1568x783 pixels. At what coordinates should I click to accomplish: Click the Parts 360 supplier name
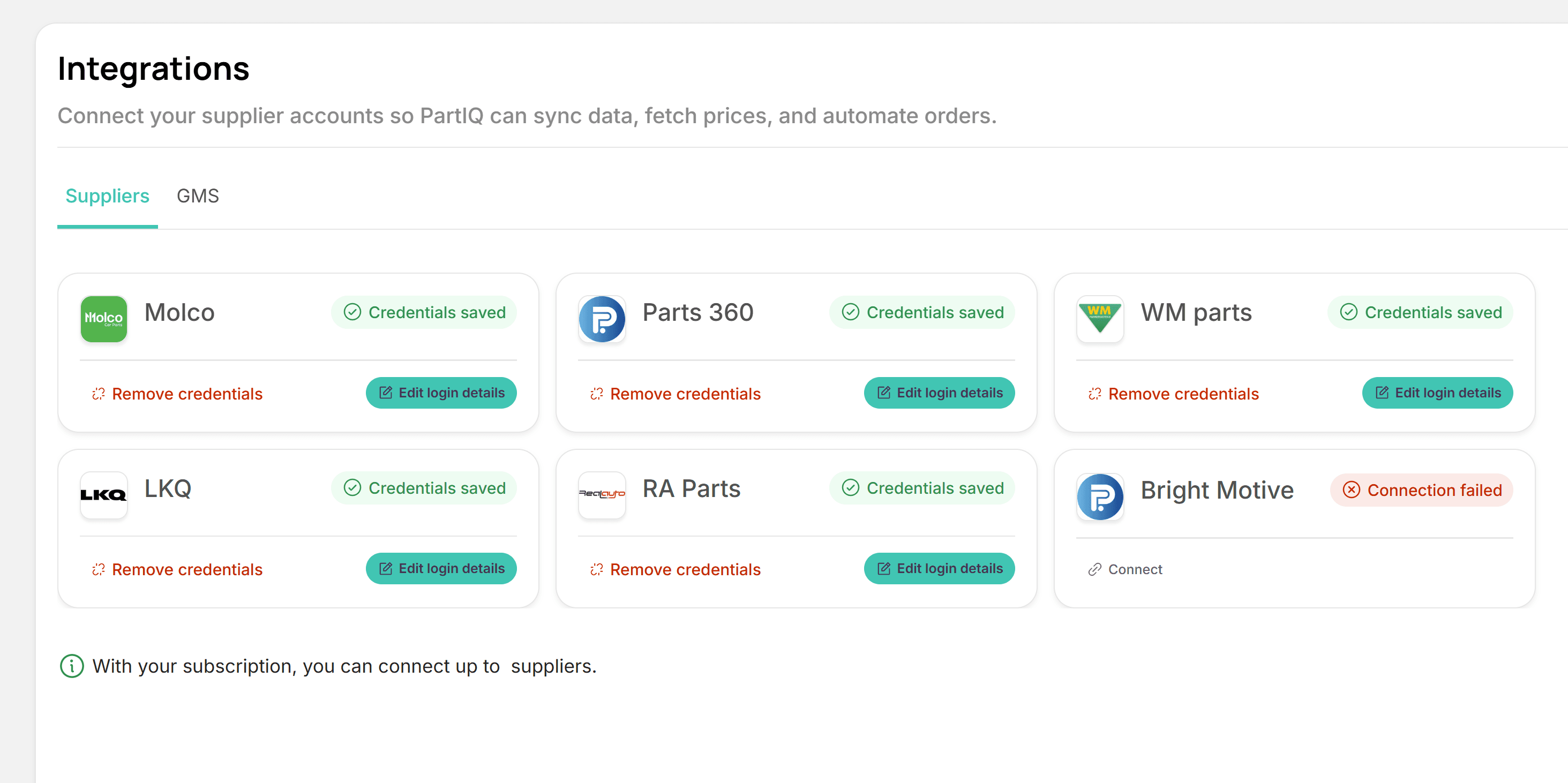coord(697,313)
